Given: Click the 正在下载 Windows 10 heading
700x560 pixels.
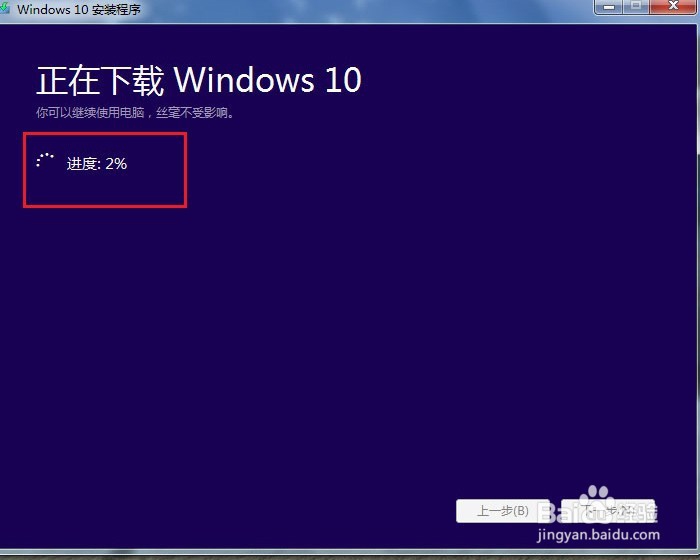Looking at the screenshot, I should pos(199,80).
